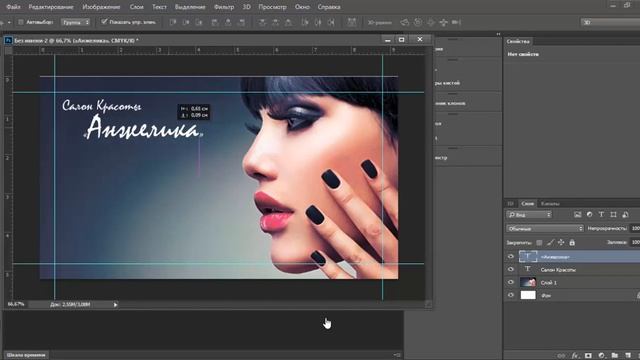
Task: Hide the Фон background layer
Action: tap(511, 295)
